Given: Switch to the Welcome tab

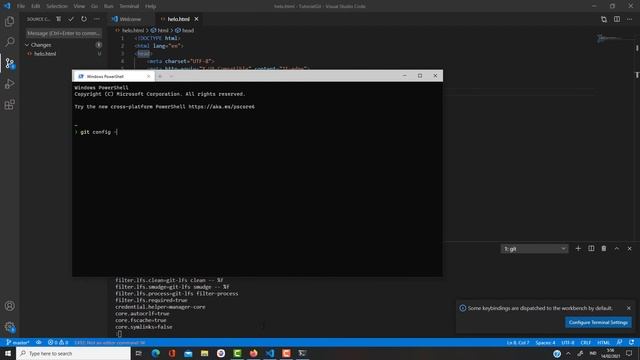Looking at the screenshot, I should pos(130,19).
